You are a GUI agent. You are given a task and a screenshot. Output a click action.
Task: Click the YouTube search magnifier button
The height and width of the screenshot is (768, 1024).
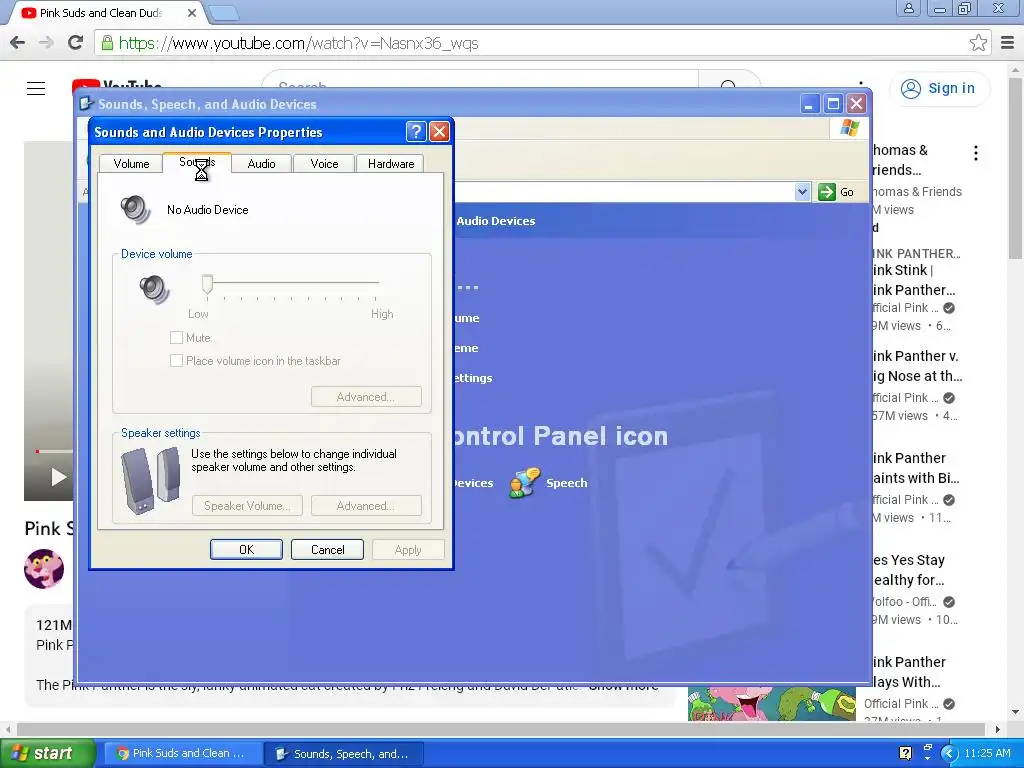pos(729,87)
